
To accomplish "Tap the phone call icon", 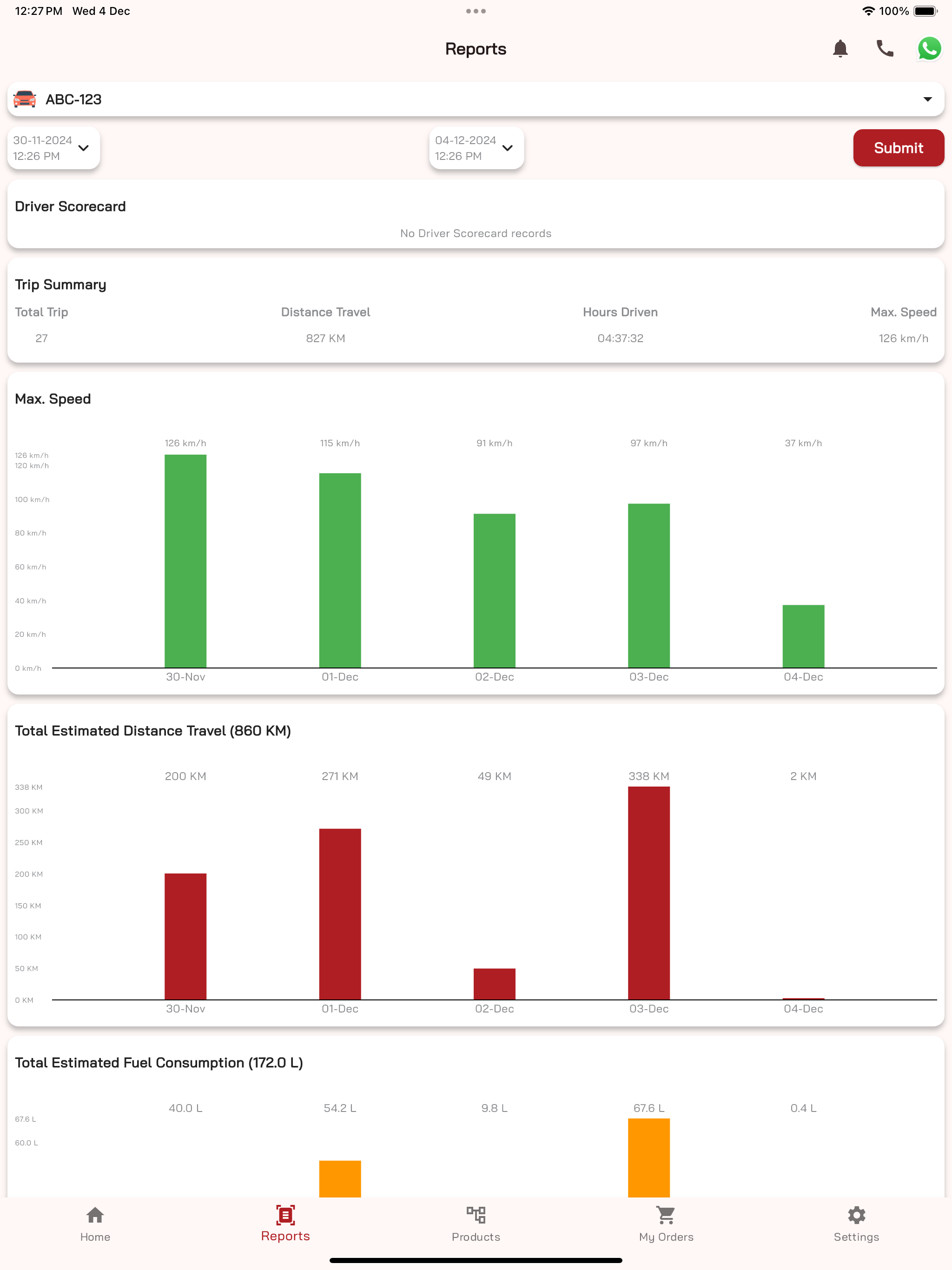I will (x=885, y=49).
